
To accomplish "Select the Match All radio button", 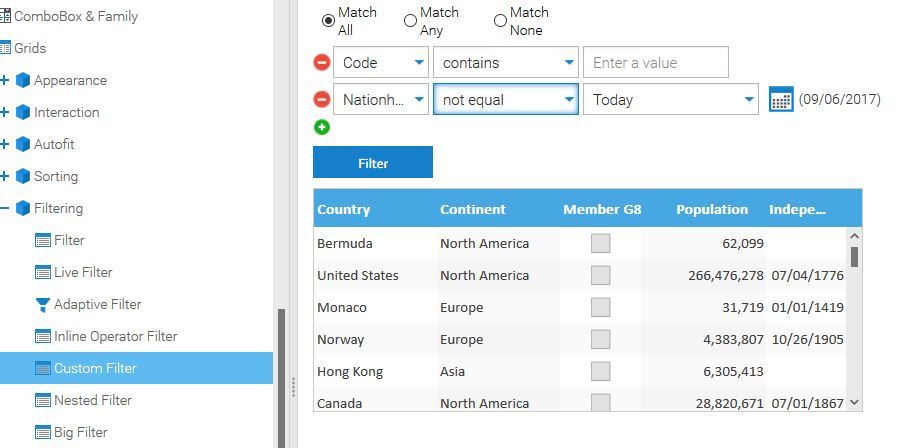I will pos(328,20).
